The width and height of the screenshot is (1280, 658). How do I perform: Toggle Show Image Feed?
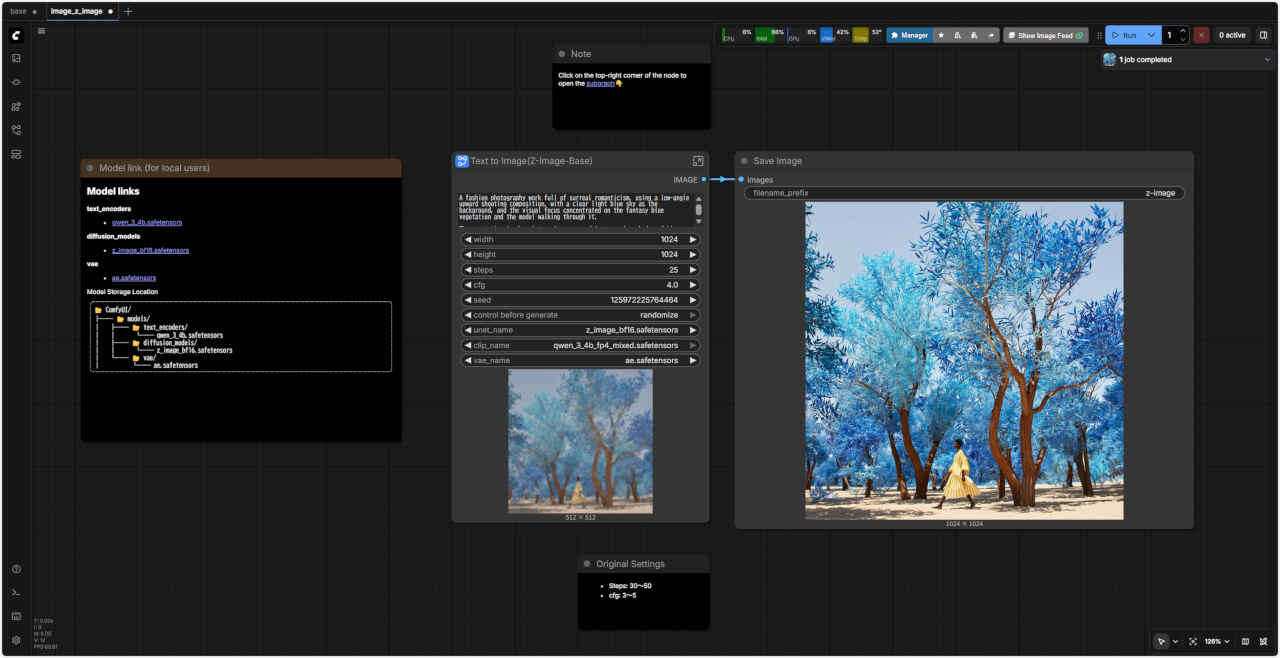coord(1045,35)
